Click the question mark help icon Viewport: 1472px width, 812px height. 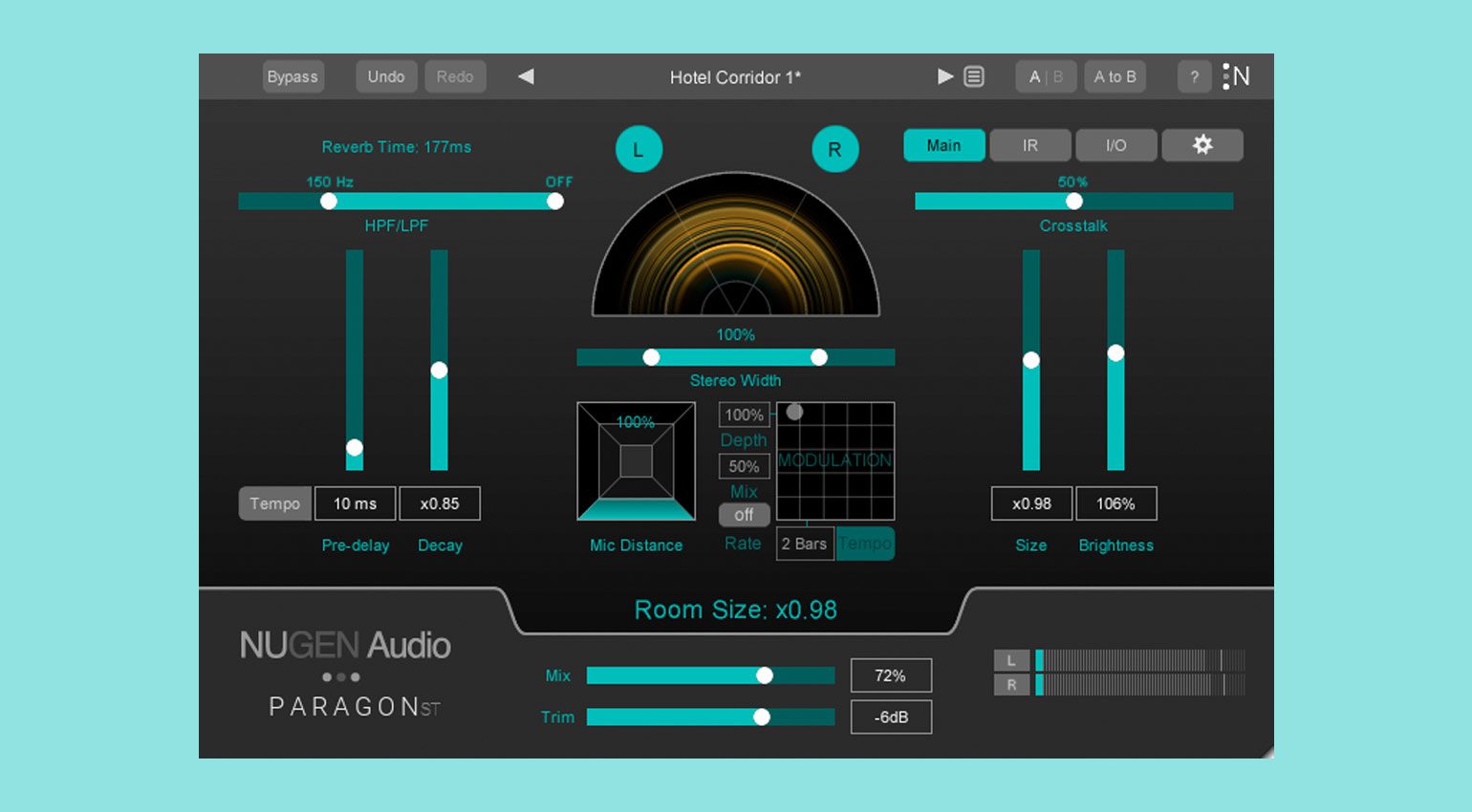tap(1194, 76)
